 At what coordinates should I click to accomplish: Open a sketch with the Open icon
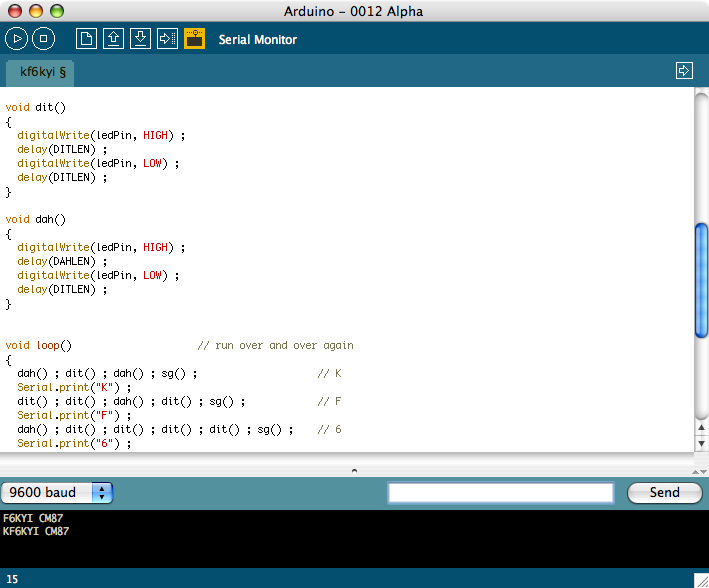113,39
